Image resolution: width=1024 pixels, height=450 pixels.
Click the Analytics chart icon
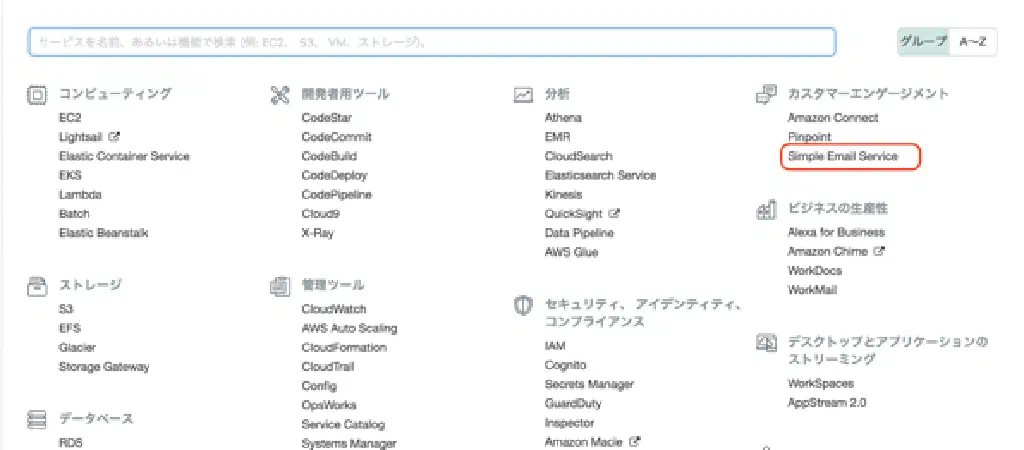click(523, 95)
